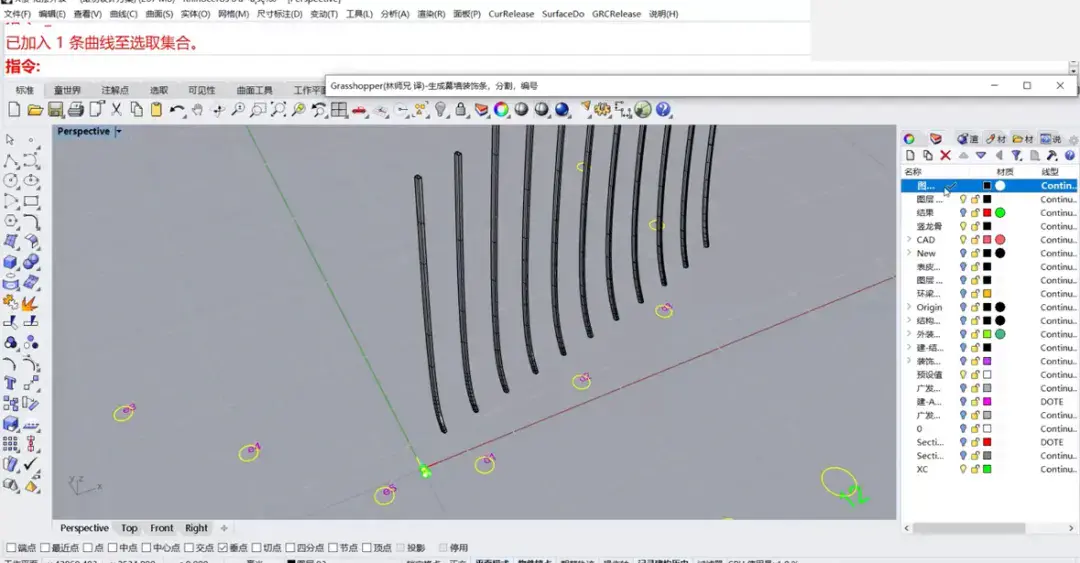
Task: Expand the New layer tree
Action: click(x=909, y=253)
